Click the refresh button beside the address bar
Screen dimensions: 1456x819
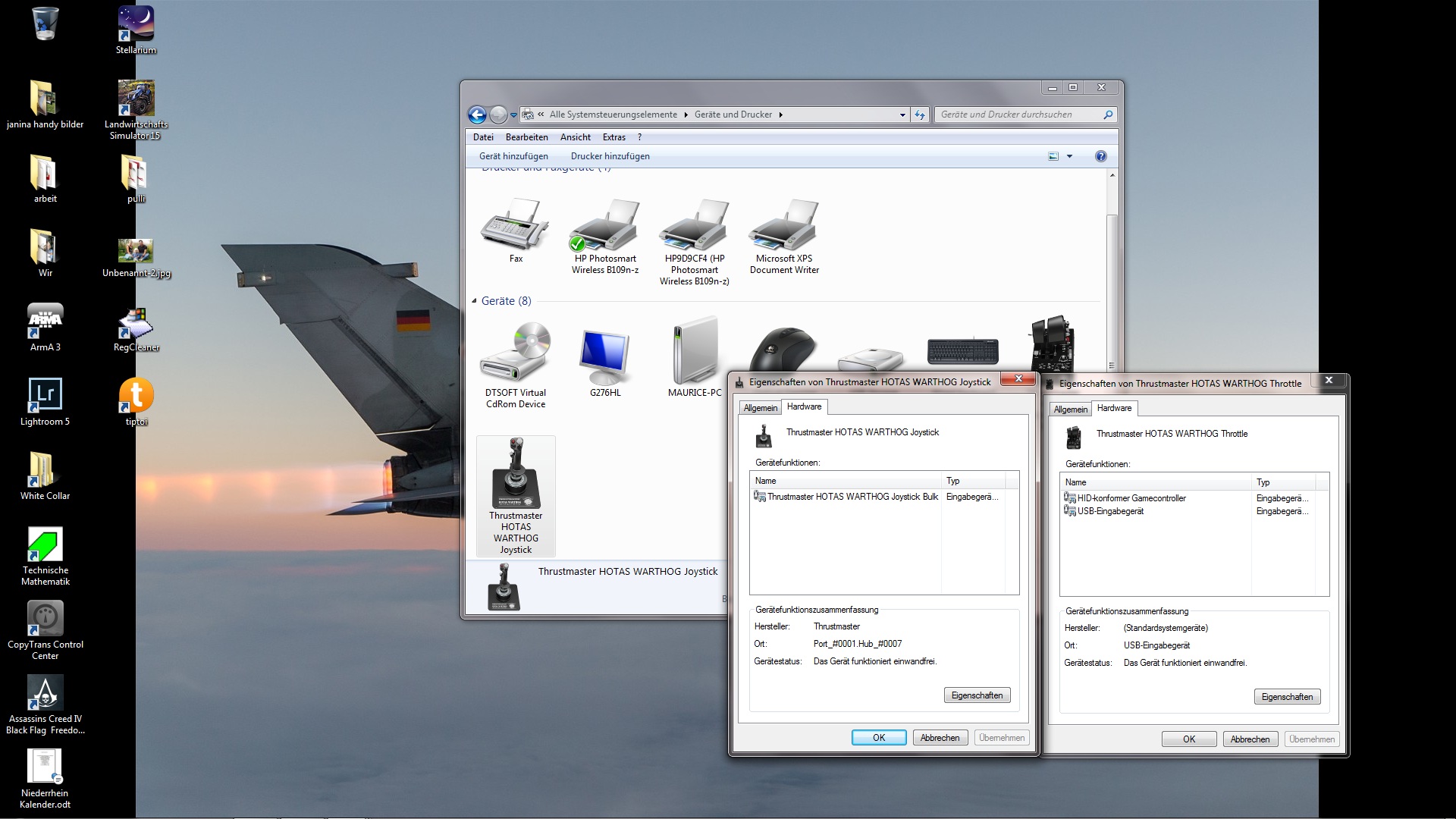click(920, 115)
